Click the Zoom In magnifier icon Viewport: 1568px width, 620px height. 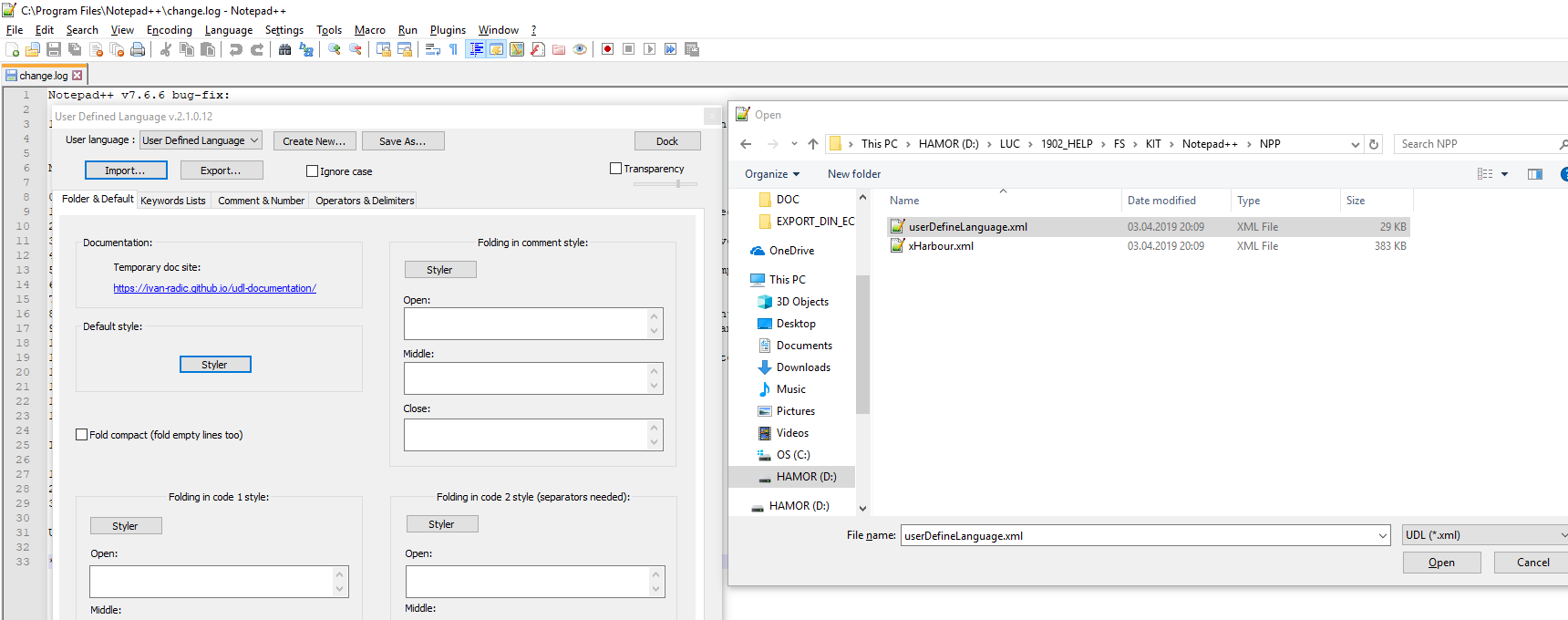pos(335,49)
